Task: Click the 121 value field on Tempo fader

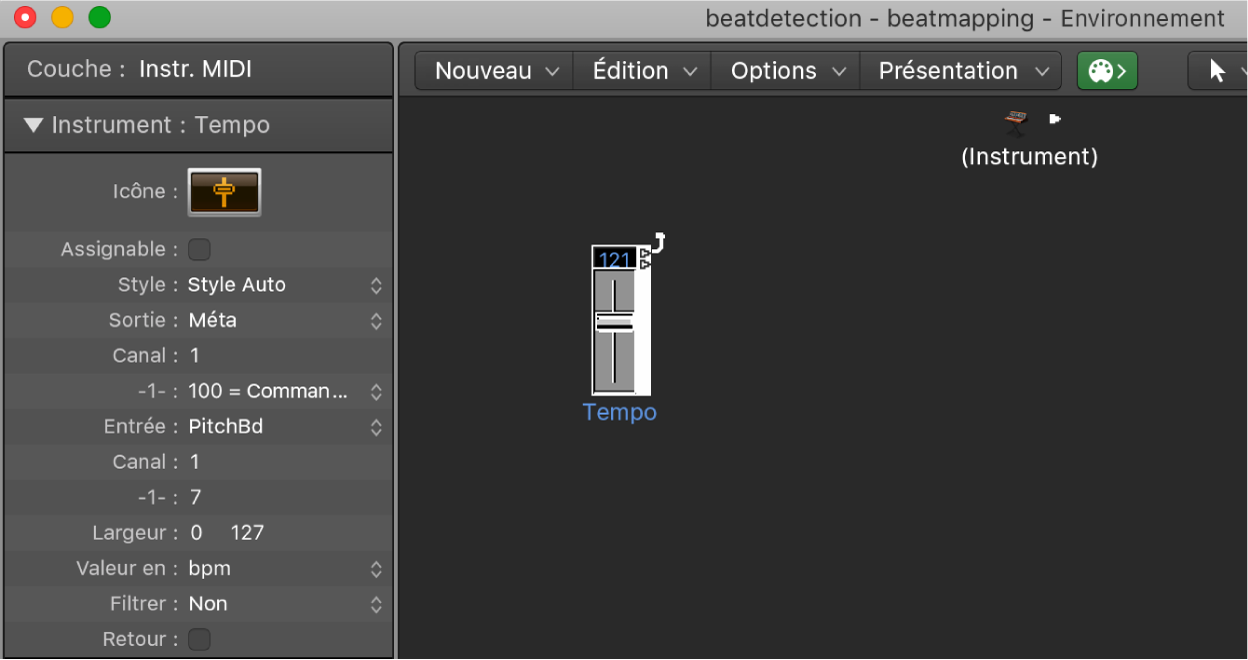Action: coord(614,260)
